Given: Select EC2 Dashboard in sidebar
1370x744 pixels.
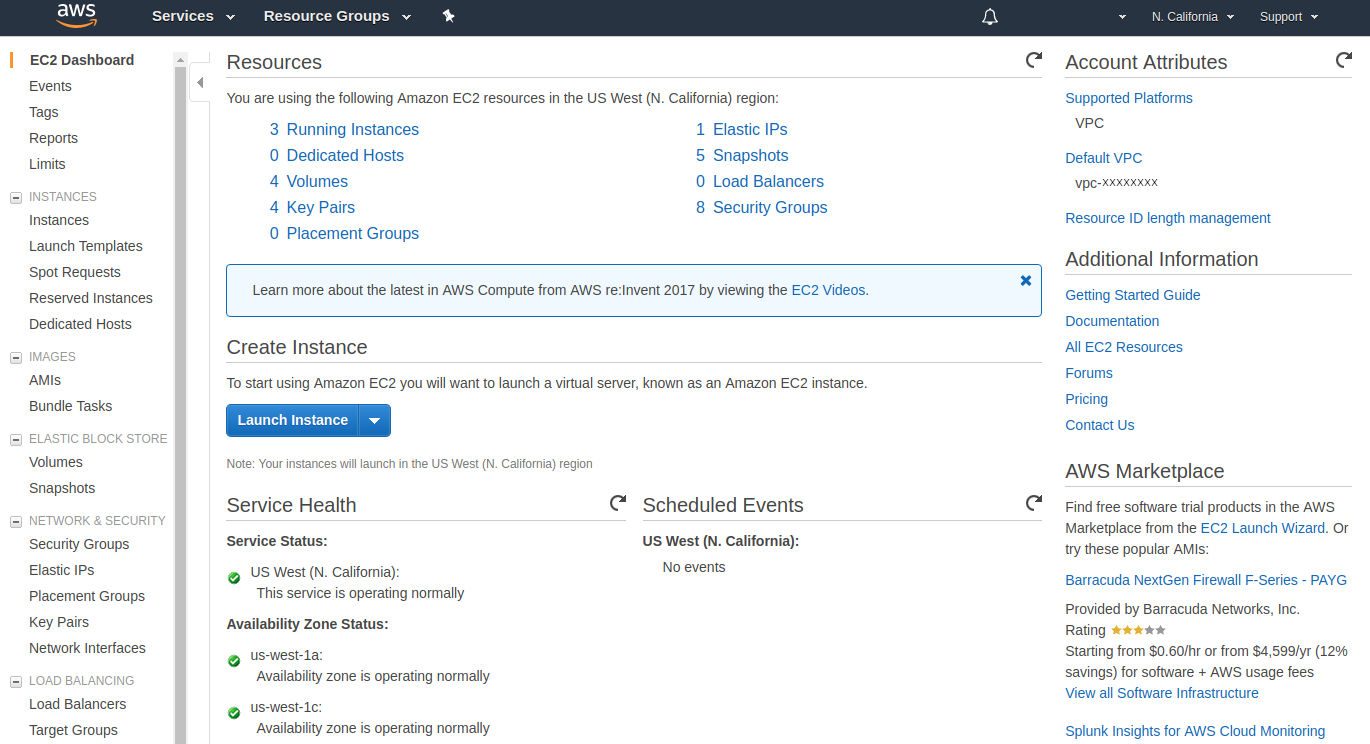Looking at the screenshot, I should pyautogui.click(x=82, y=60).
